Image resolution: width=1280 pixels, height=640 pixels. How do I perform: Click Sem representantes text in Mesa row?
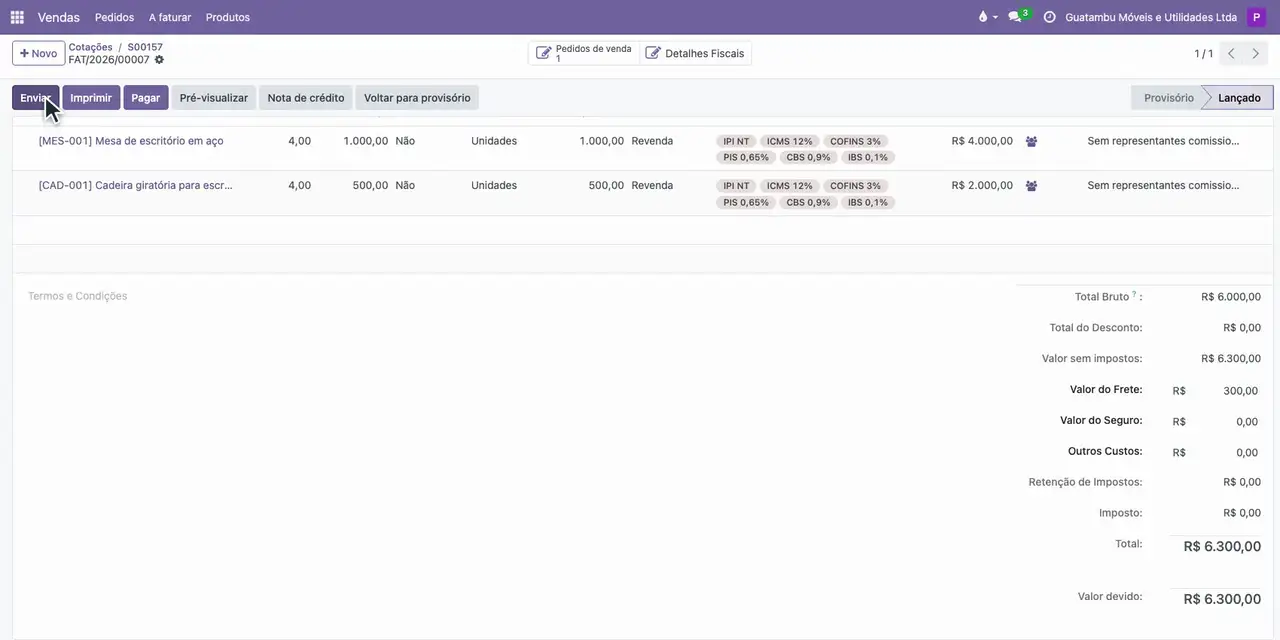pos(1163,141)
